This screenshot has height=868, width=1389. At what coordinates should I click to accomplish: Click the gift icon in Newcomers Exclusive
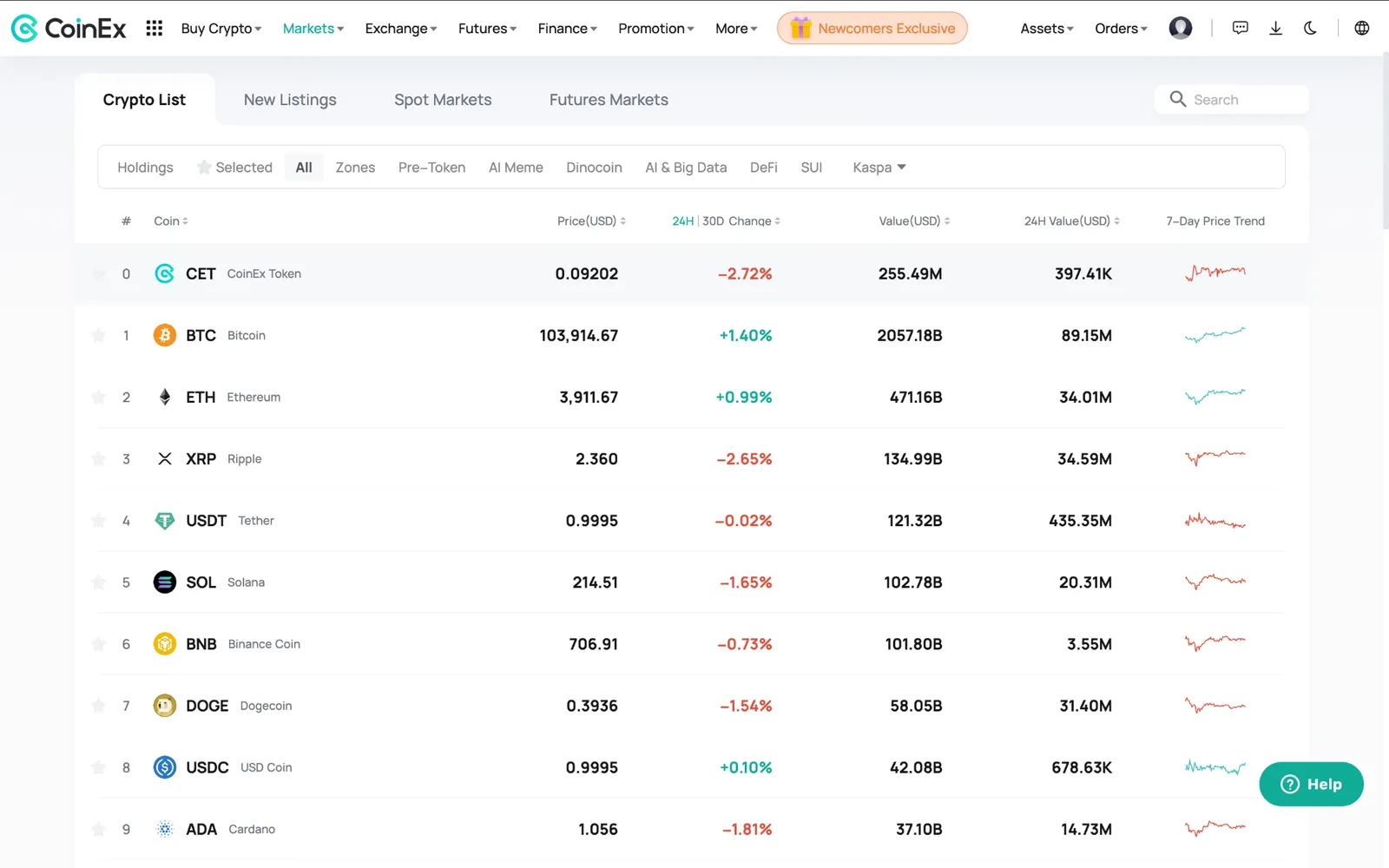point(800,28)
